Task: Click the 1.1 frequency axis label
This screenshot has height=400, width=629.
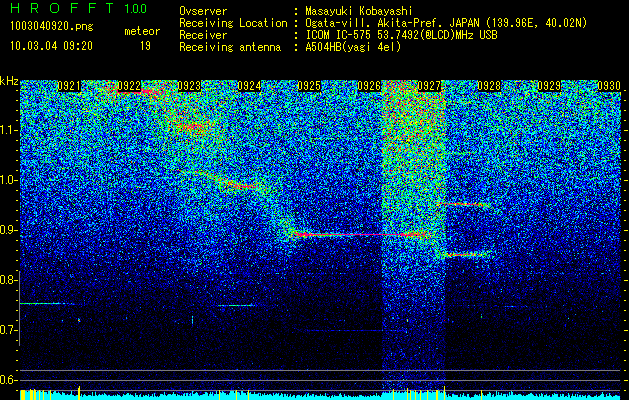Action: click(x=9, y=130)
